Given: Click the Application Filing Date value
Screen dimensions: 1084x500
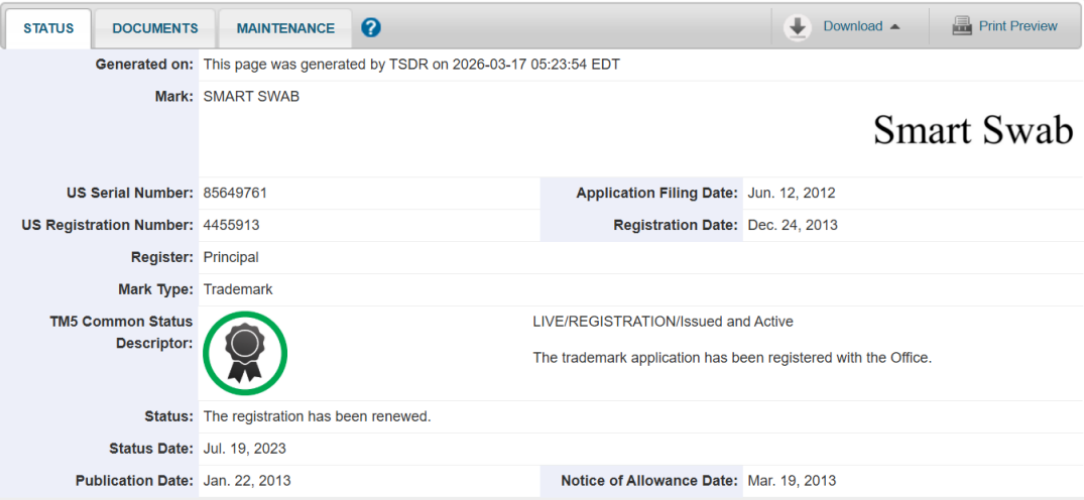Looking at the screenshot, I should 791,193.
